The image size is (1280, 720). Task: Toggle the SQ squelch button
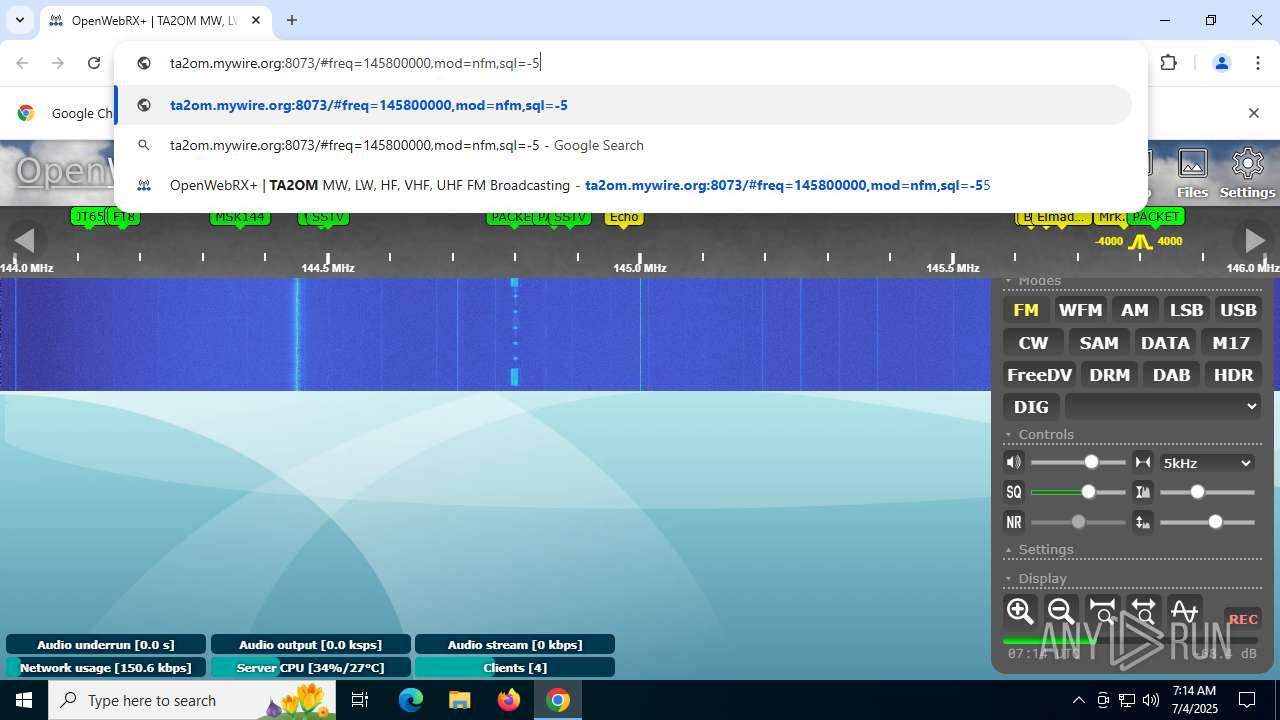[x=1014, y=492]
